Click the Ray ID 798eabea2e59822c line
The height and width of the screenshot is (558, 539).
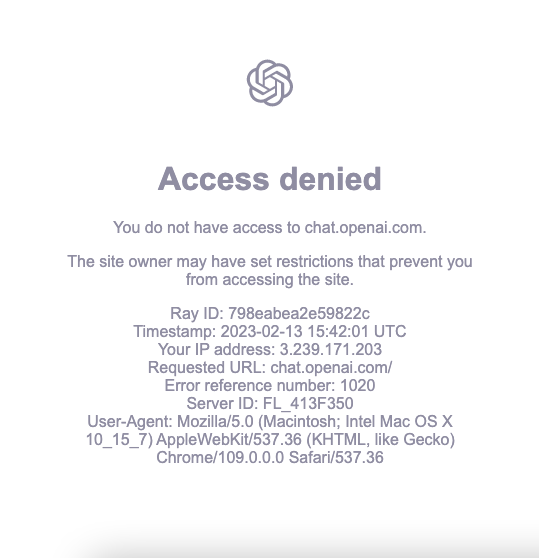pyautogui.click(x=270, y=314)
